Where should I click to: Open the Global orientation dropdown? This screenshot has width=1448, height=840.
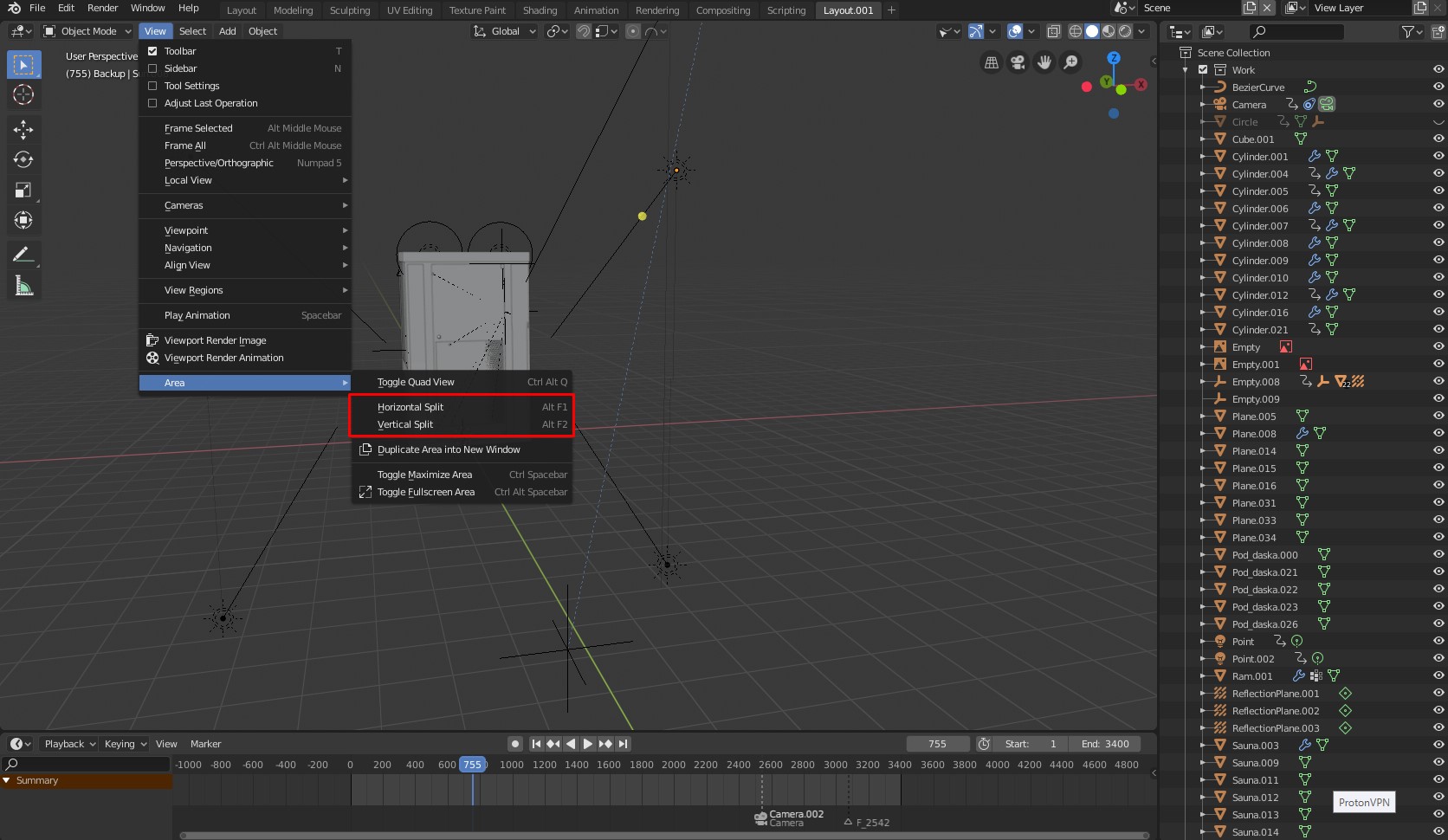[x=505, y=31]
